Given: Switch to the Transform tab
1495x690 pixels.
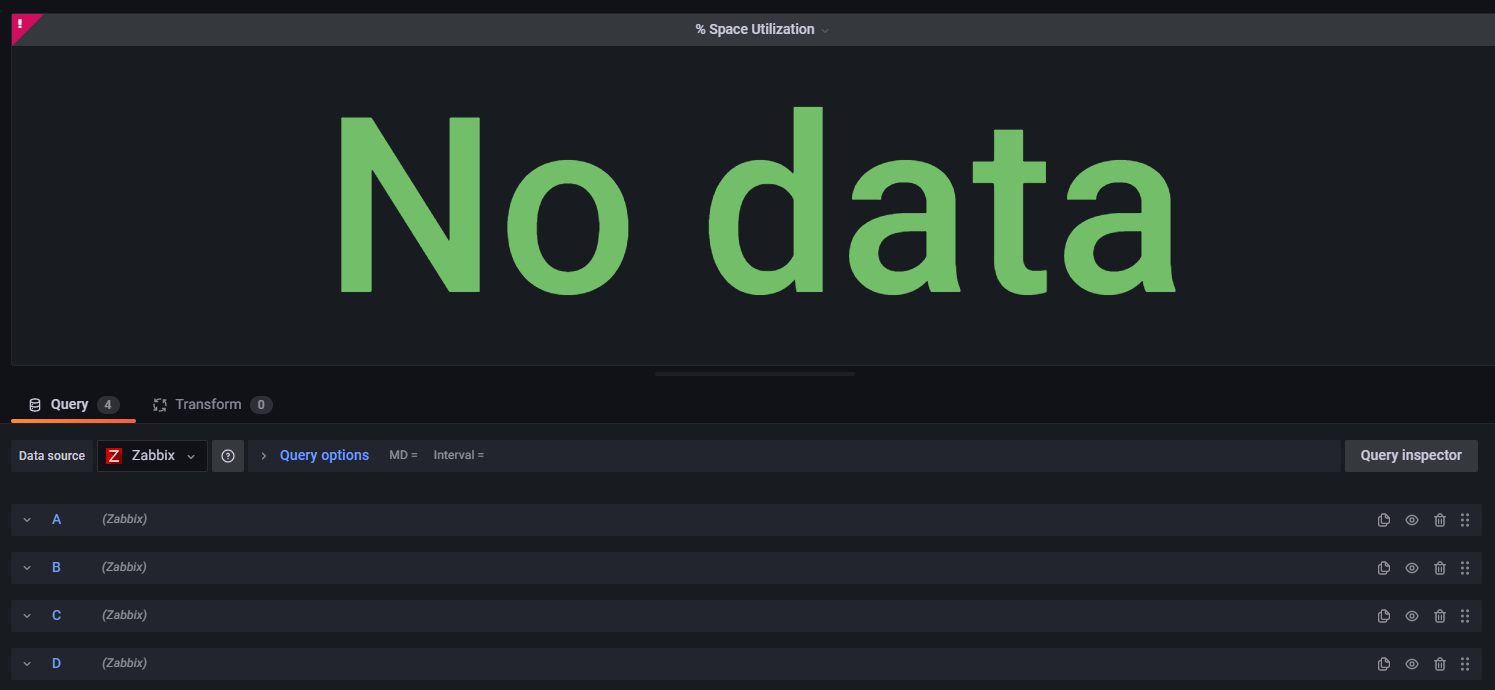Looking at the screenshot, I should tap(207, 404).
